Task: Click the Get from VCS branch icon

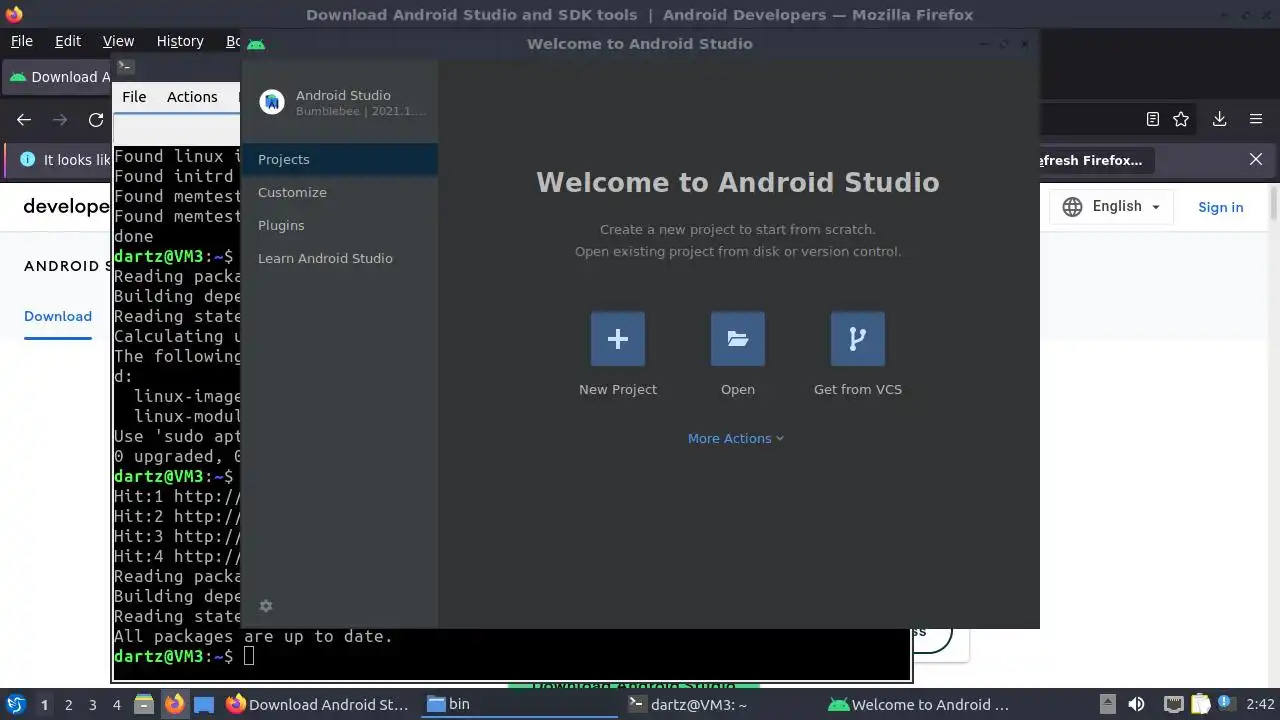Action: [x=858, y=339]
